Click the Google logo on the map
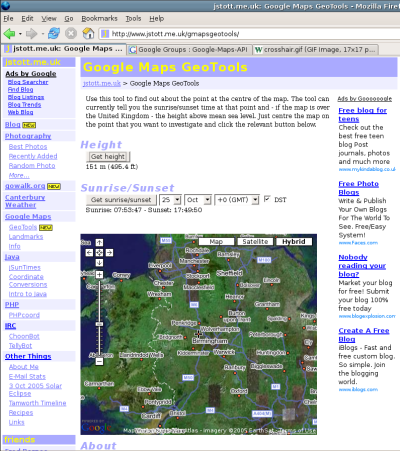The width and height of the screenshot is (400, 451). click(96, 427)
